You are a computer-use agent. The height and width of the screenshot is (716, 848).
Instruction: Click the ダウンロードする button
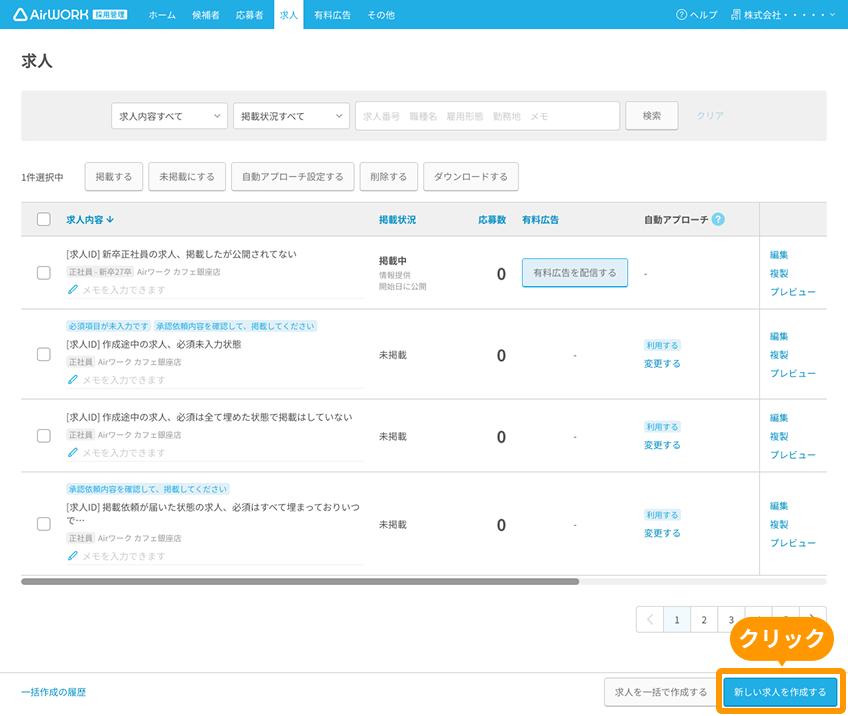[x=471, y=177]
